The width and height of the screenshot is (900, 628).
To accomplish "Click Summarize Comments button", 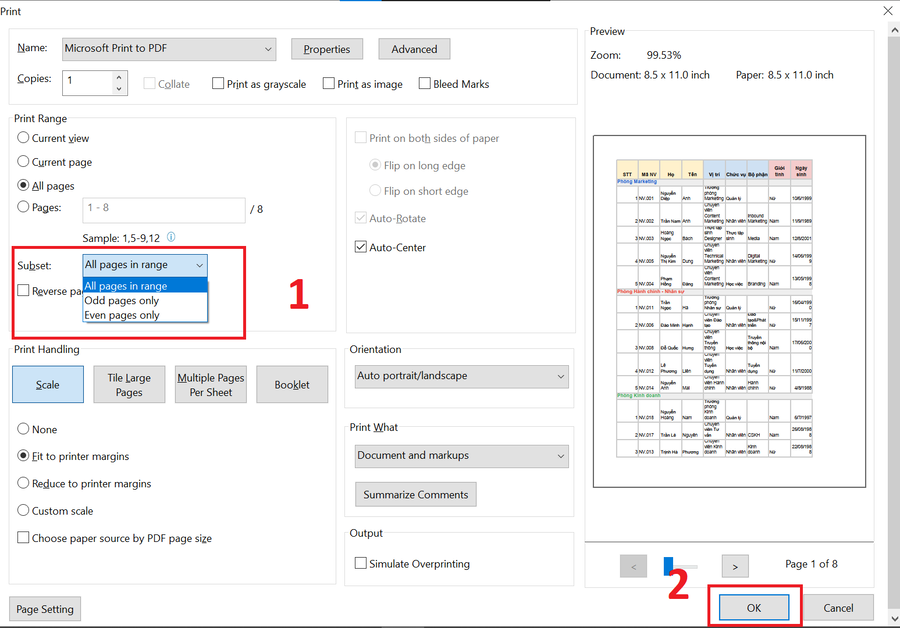I will coord(416,495).
